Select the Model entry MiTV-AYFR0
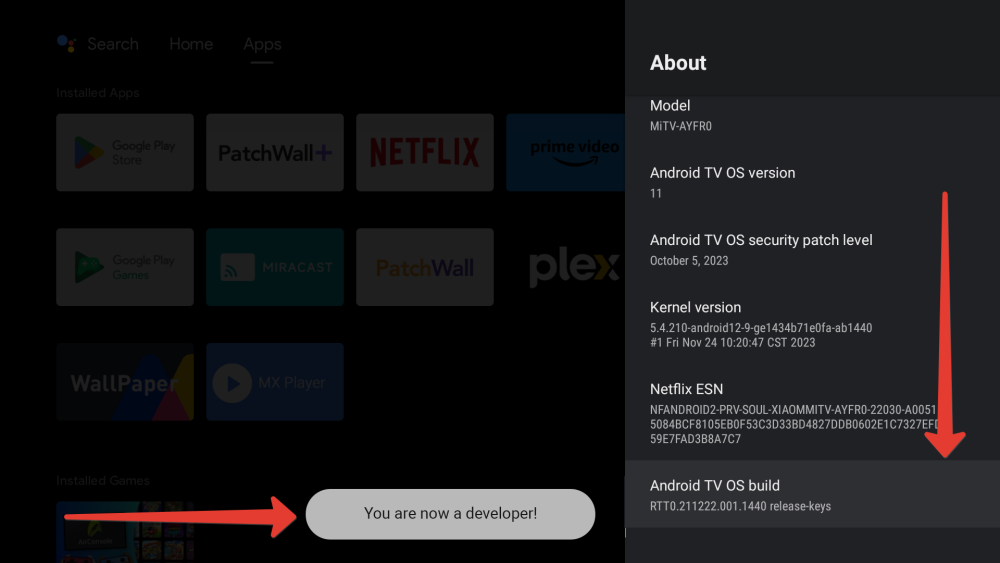 [812, 115]
